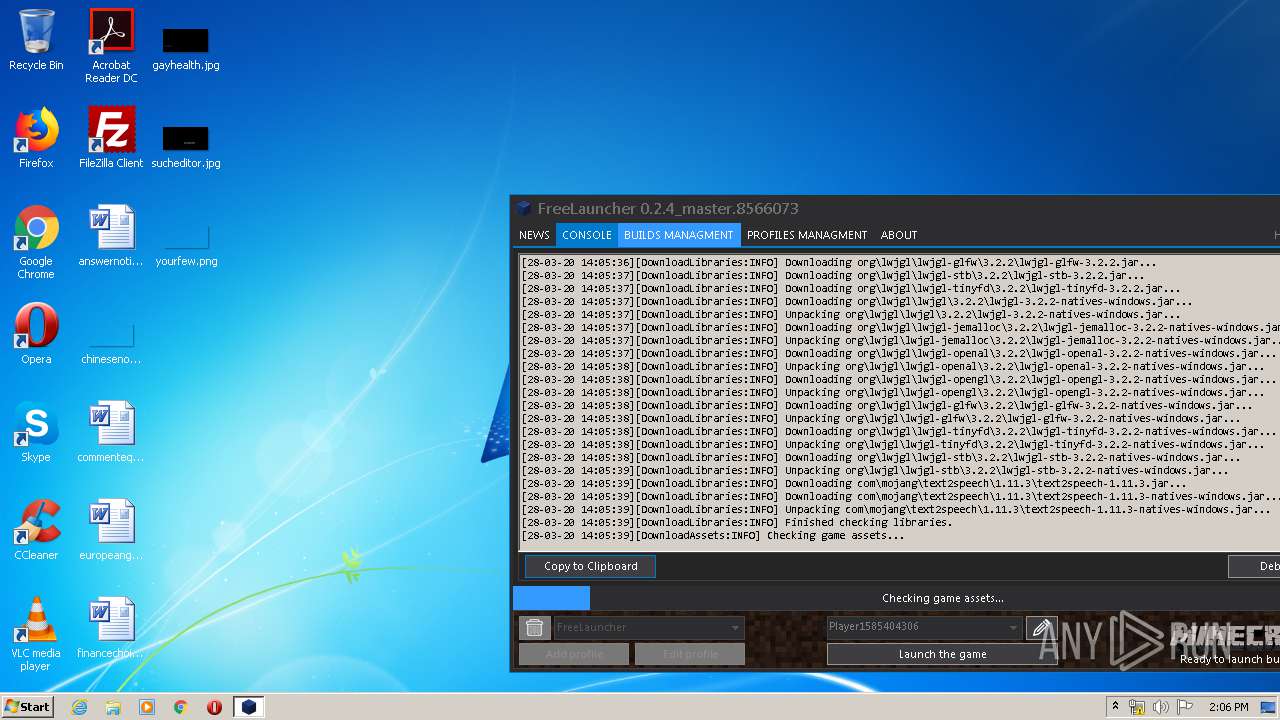
Task: Select chineseno... desktop file
Action: (x=111, y=344)
